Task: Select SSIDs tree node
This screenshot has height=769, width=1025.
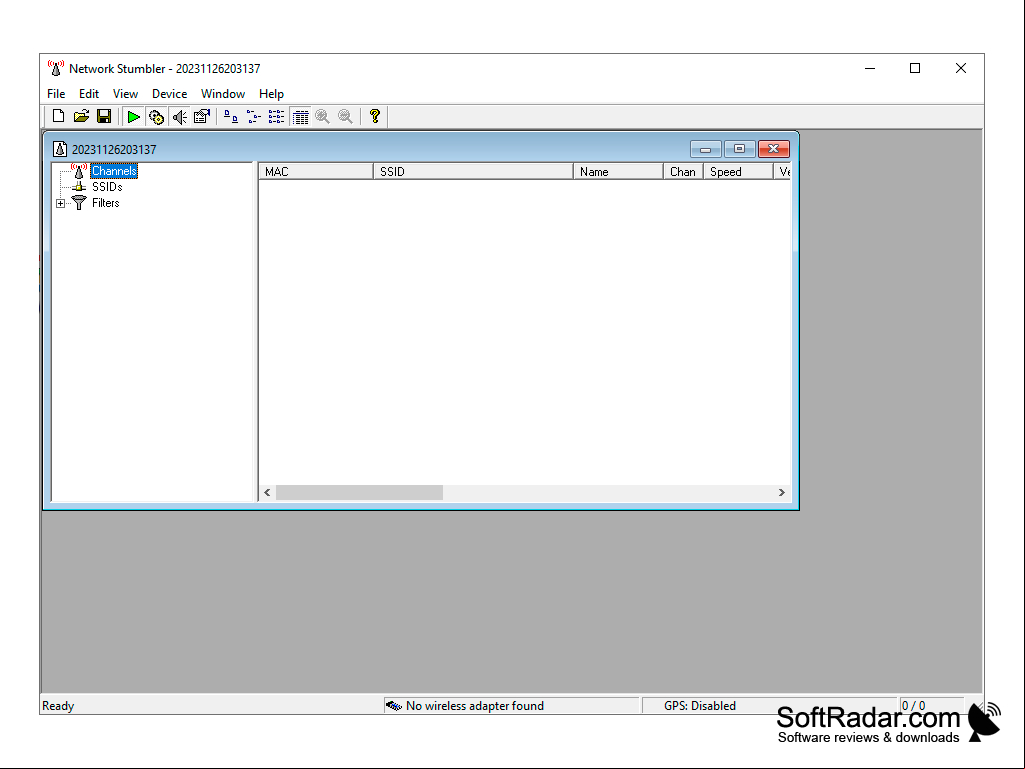Action: click(x=107, y=187)
